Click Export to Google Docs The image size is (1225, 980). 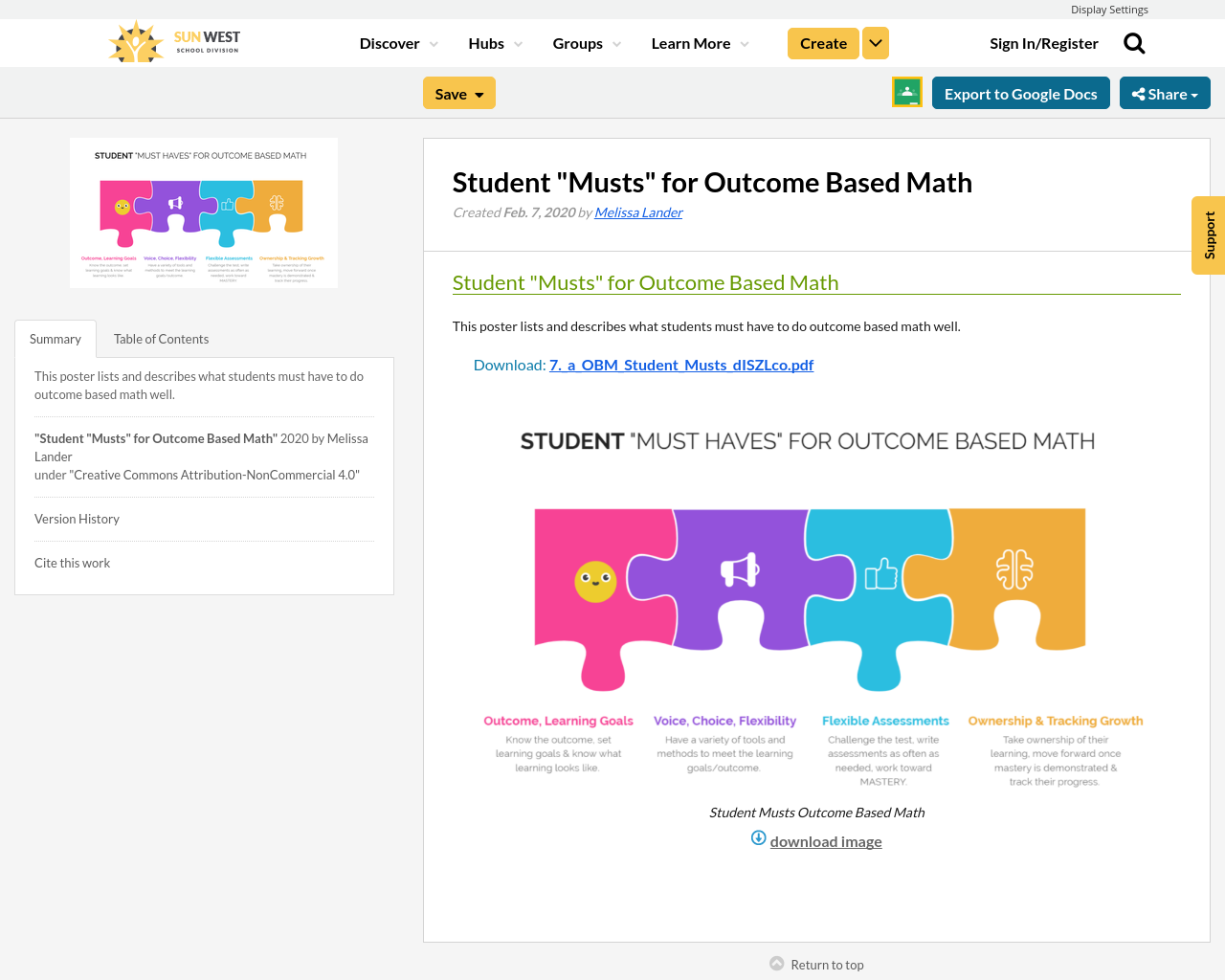[1020, 92]
